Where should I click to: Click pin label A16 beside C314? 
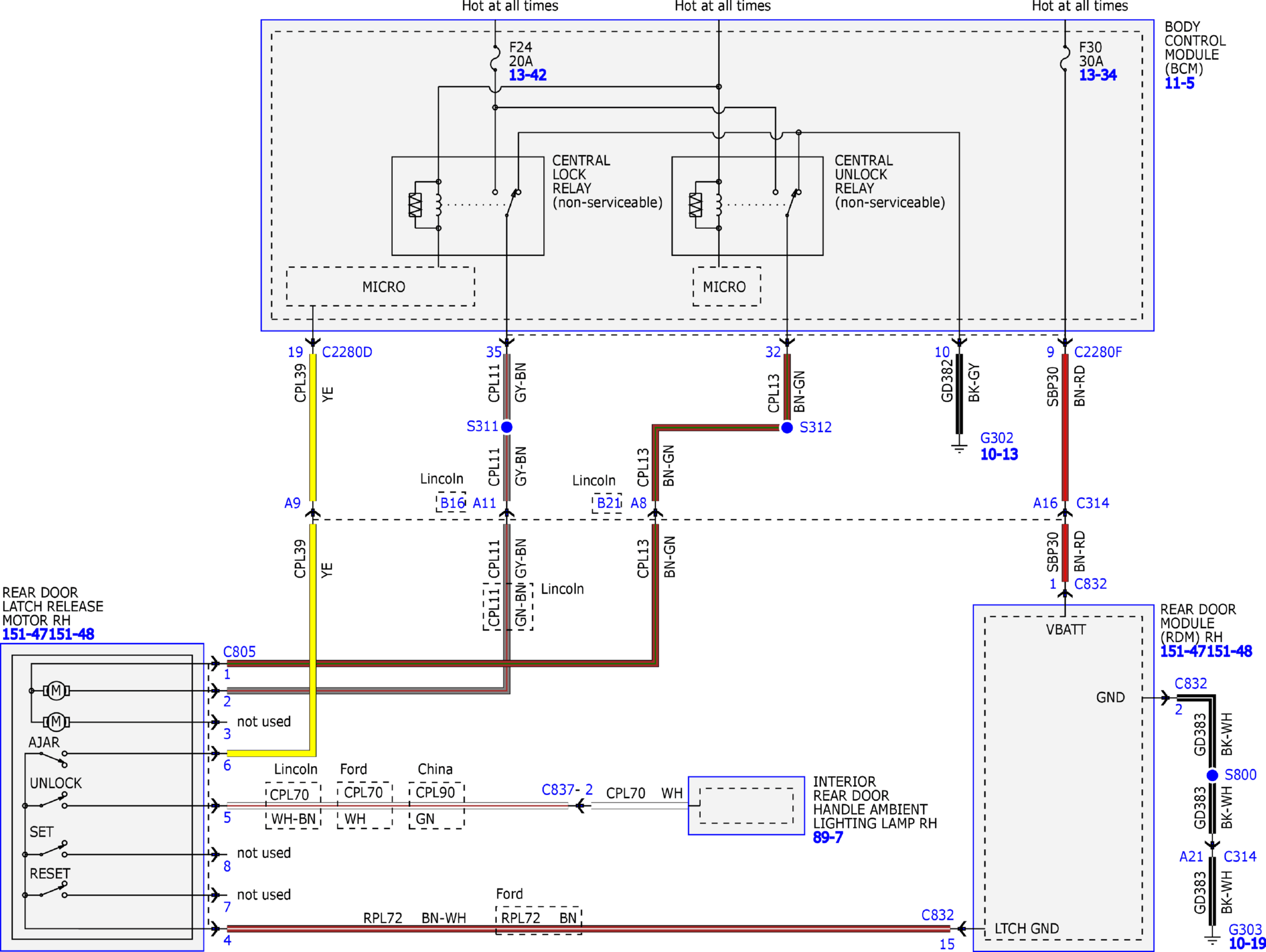coord(1045,503)
